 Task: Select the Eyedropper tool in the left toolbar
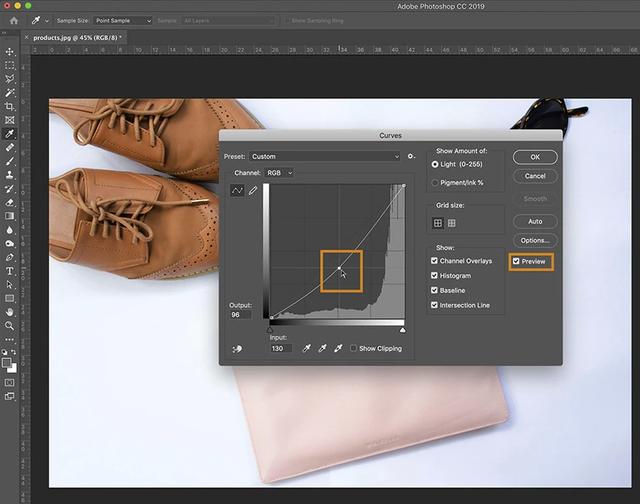point(9,134)
